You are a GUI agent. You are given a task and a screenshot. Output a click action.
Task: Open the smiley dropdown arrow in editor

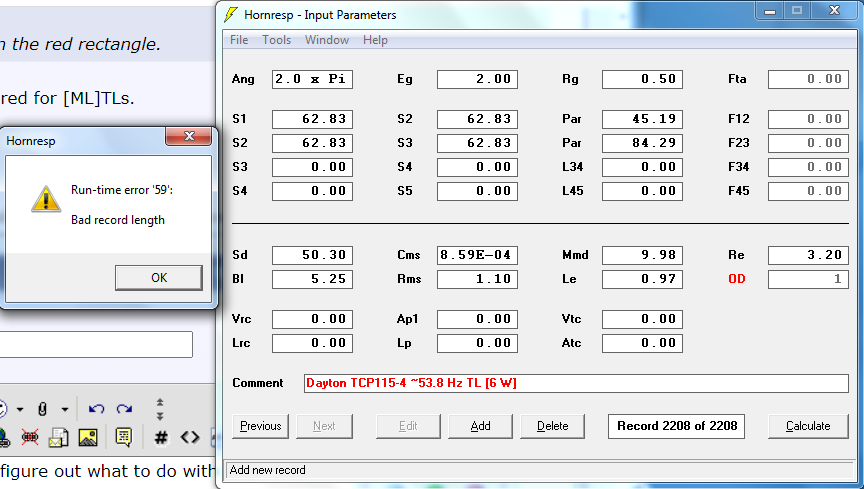20,410
